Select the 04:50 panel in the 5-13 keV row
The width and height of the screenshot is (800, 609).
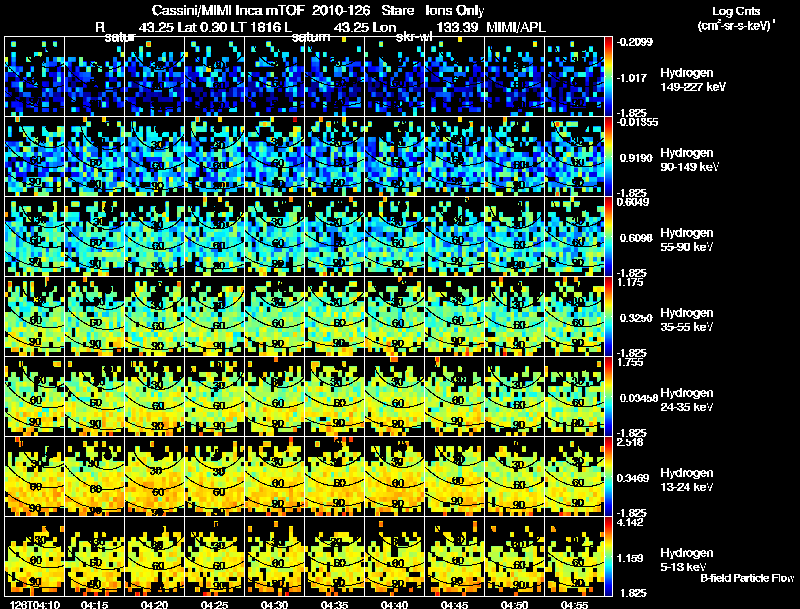pos(514,557)
